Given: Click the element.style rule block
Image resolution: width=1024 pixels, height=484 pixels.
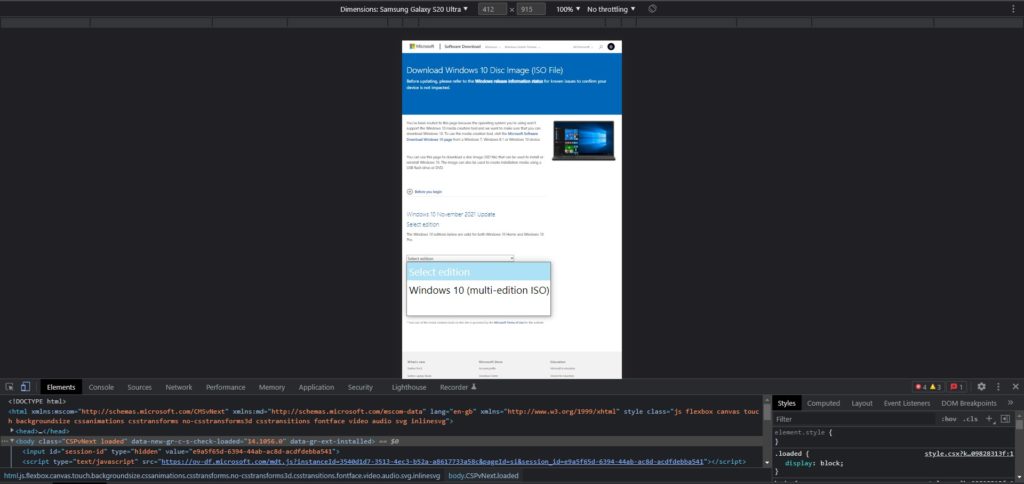Looking at the screenshot, I should (895, 437).
